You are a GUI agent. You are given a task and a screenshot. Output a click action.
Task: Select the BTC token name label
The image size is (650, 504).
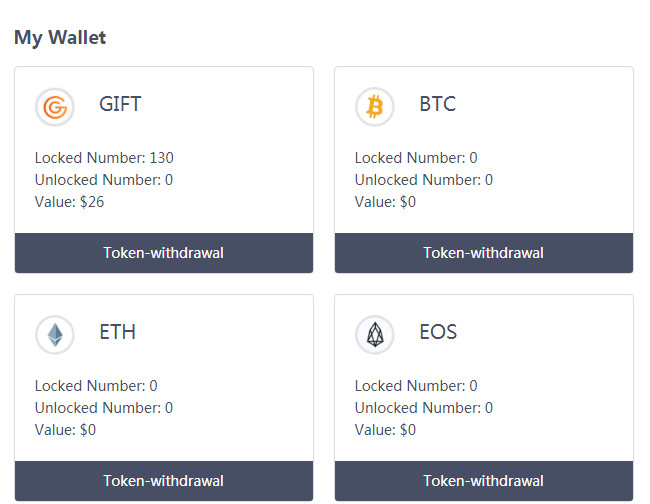pos(437,104)
